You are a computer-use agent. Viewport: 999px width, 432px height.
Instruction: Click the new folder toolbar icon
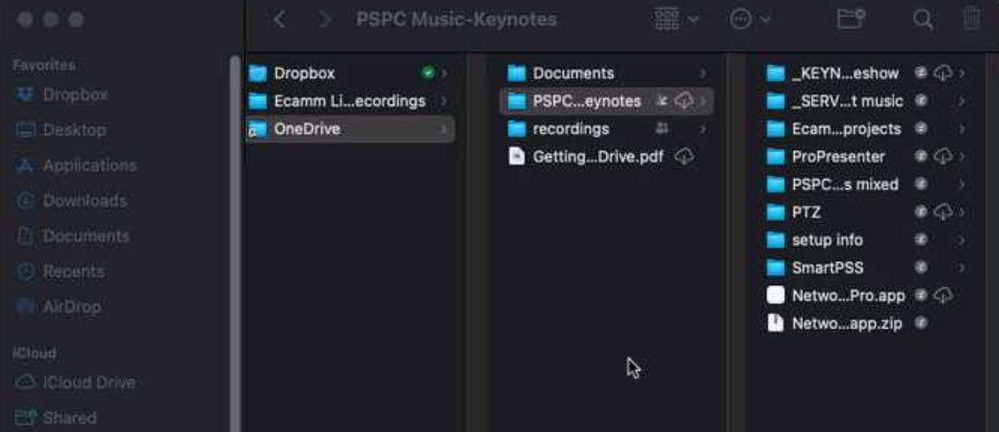pyautogui.click(x=851, y=19)
